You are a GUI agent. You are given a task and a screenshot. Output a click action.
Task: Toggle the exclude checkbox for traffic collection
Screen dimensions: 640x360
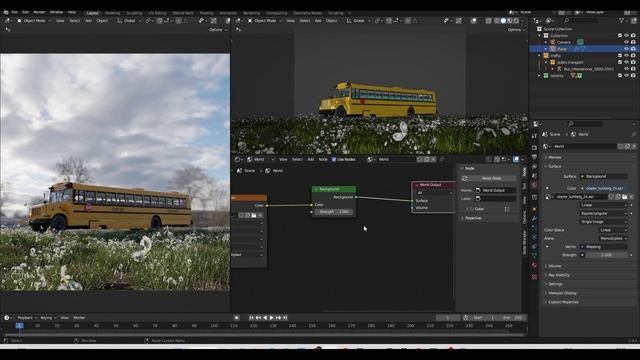(620, 56)
